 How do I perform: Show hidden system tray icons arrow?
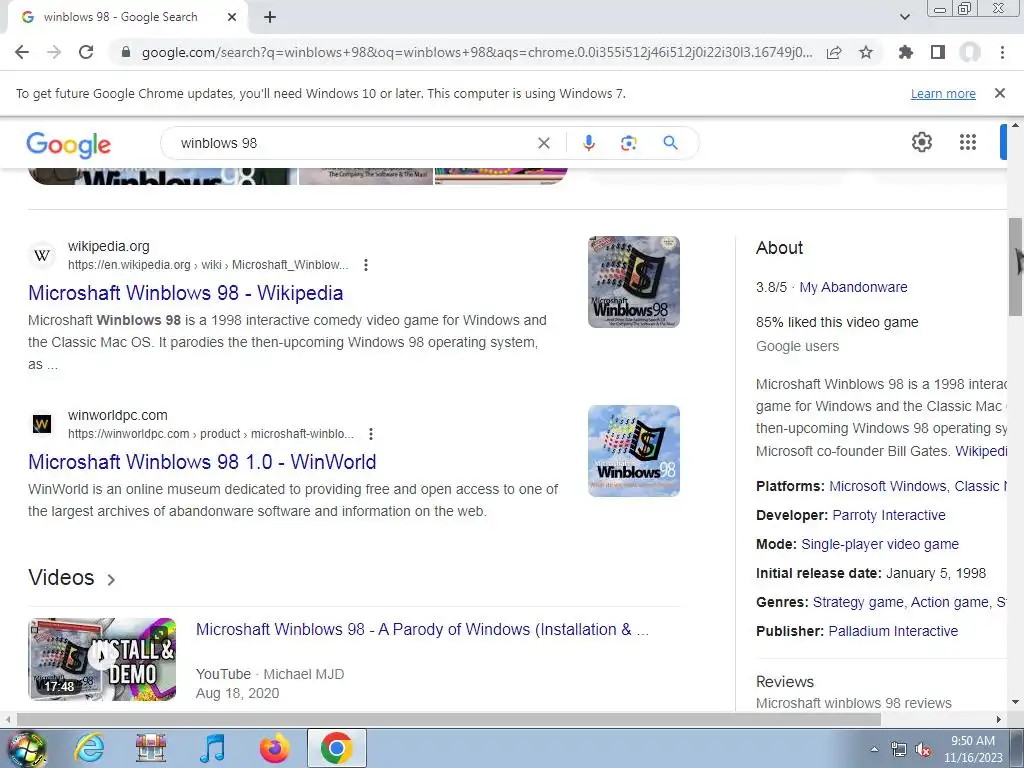pos(874,750)
